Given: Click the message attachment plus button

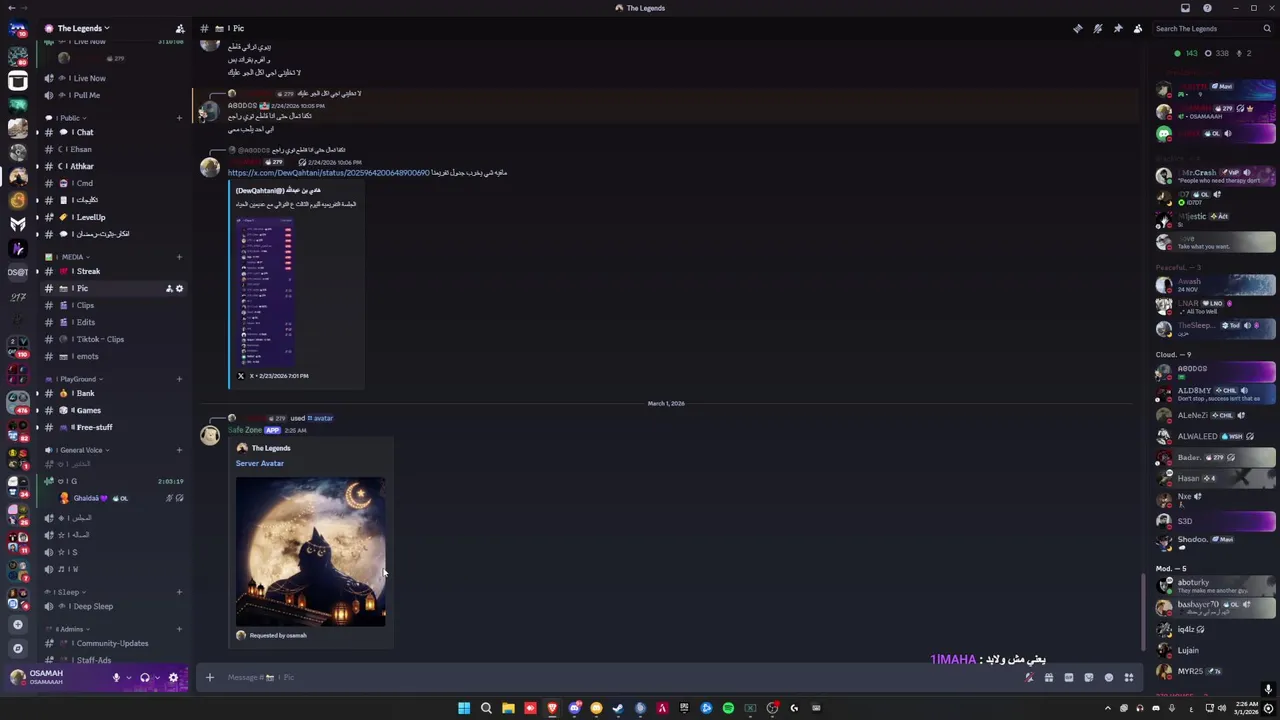Looking at the screenshot, I should point(210,678).
